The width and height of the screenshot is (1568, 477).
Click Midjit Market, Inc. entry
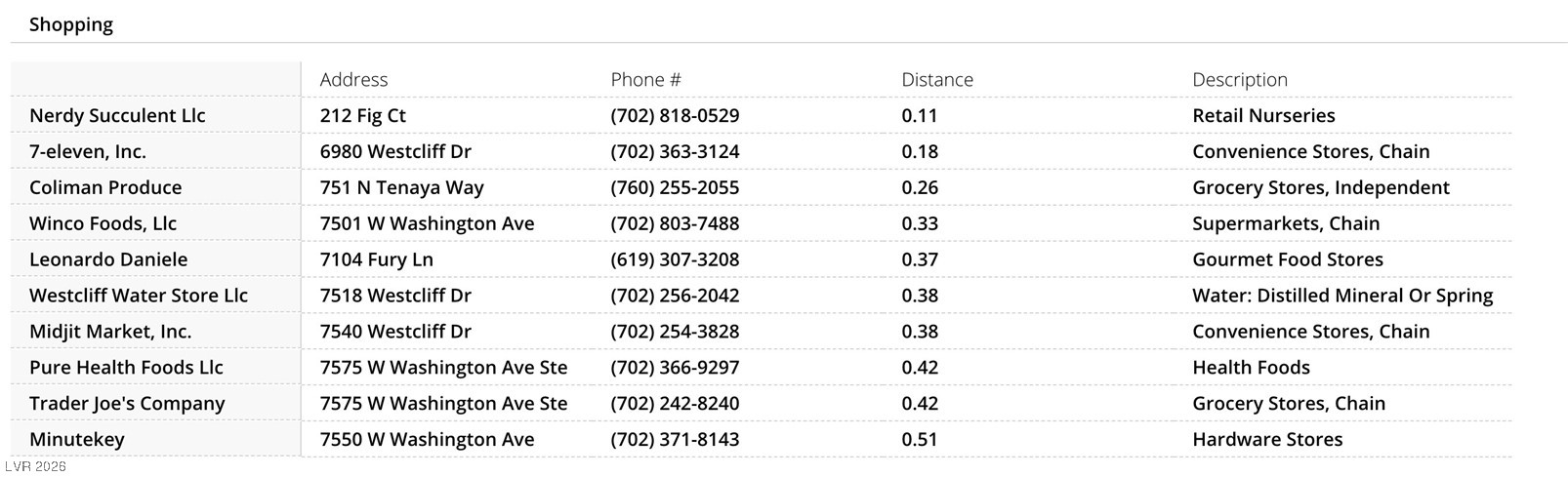coord(110,332)
